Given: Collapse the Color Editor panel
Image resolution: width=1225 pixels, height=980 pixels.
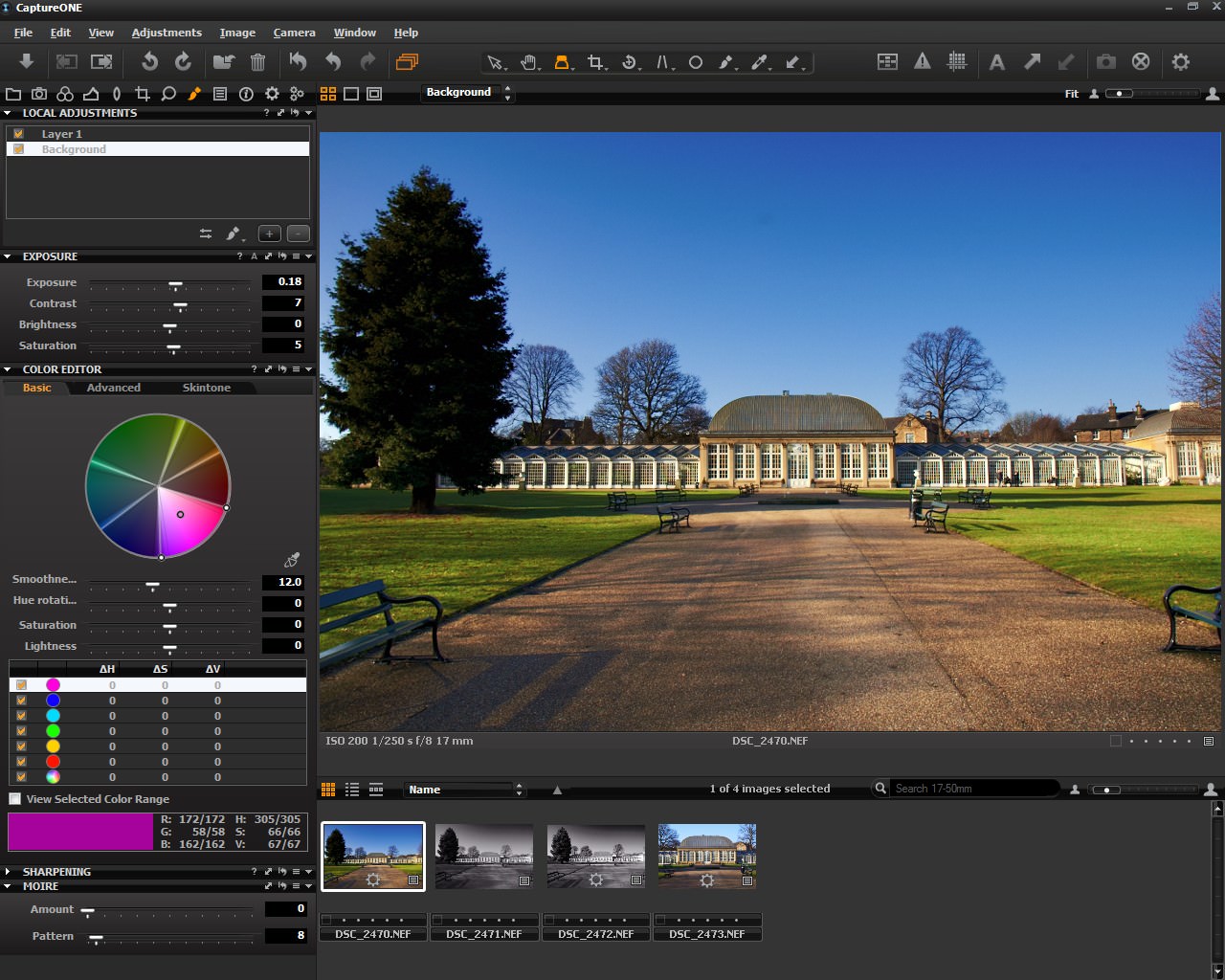Looking at the screenshot, I should tap(8, 369).
